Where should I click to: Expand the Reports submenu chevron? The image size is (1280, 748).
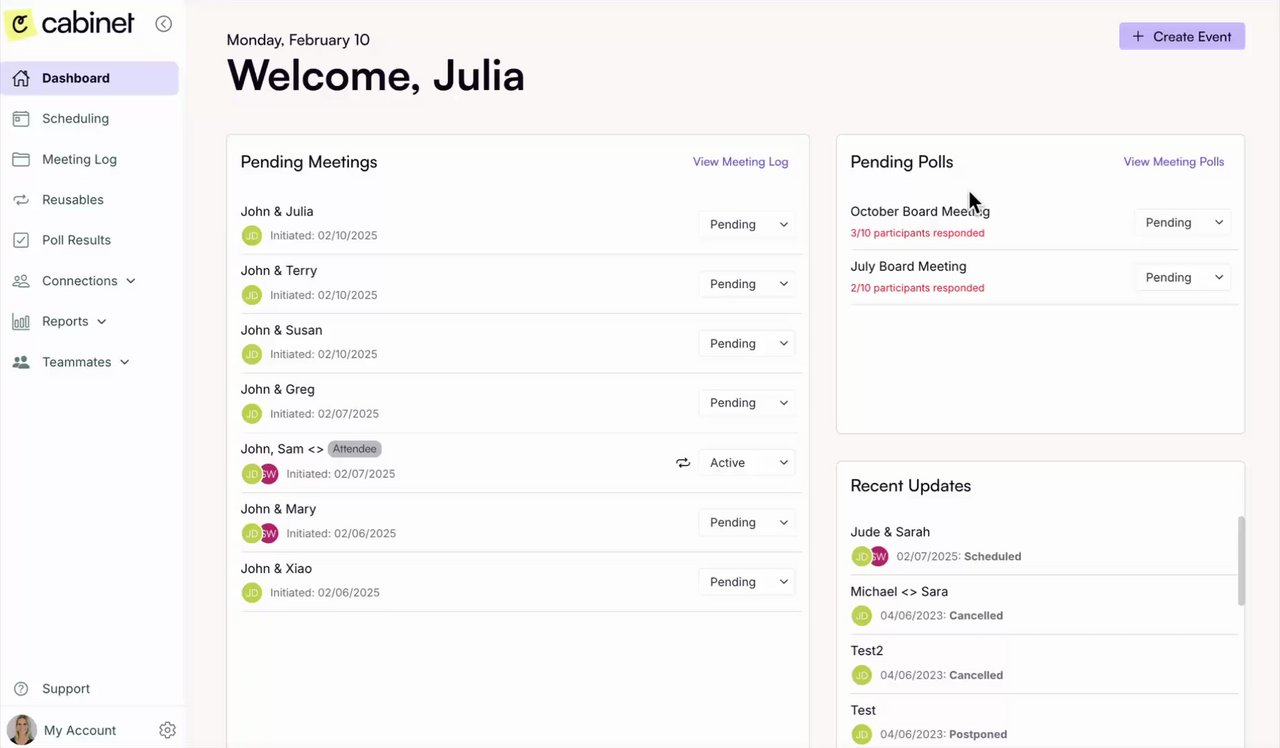coord(101,322)
